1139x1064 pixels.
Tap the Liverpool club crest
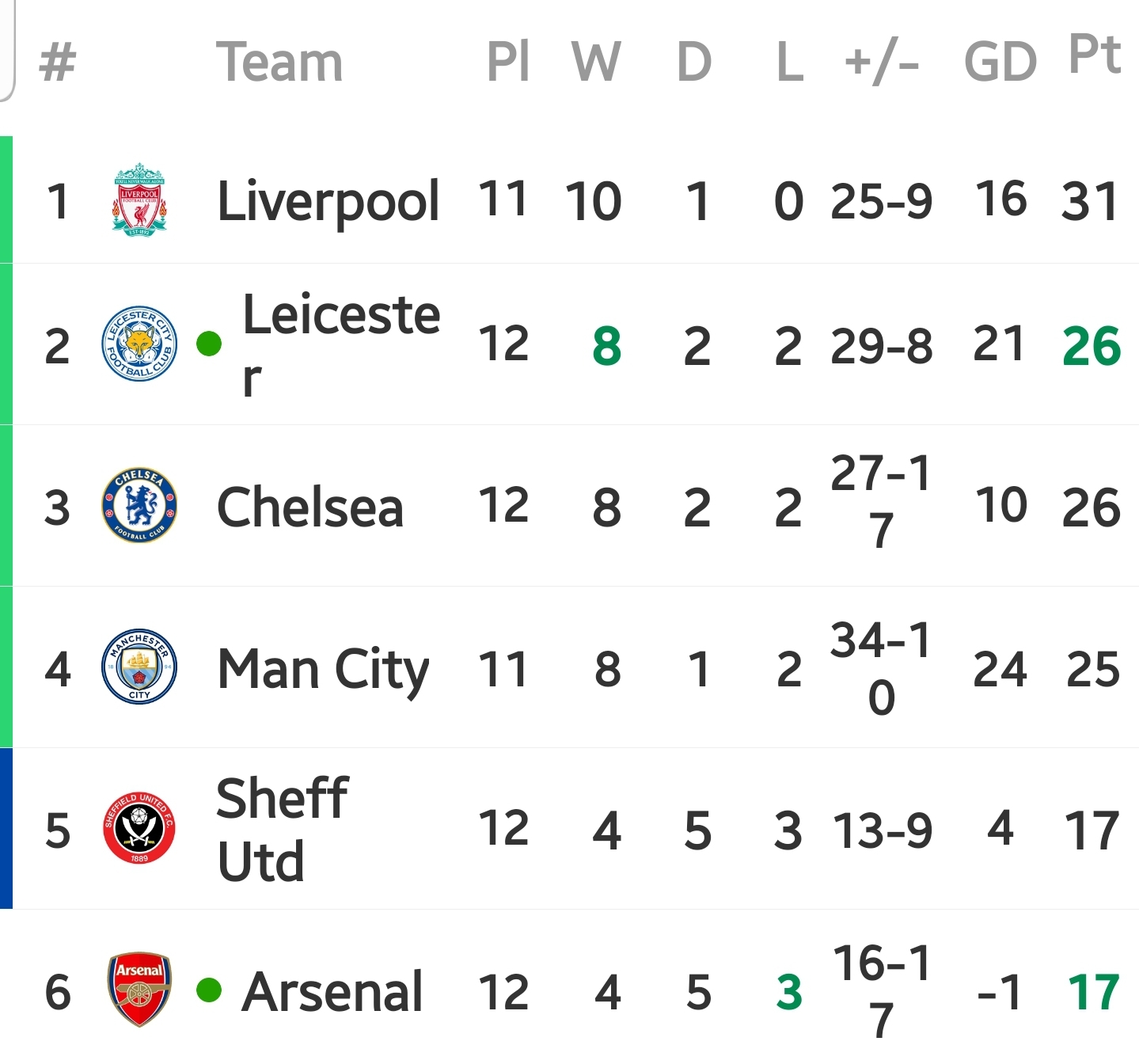point(139,200)
